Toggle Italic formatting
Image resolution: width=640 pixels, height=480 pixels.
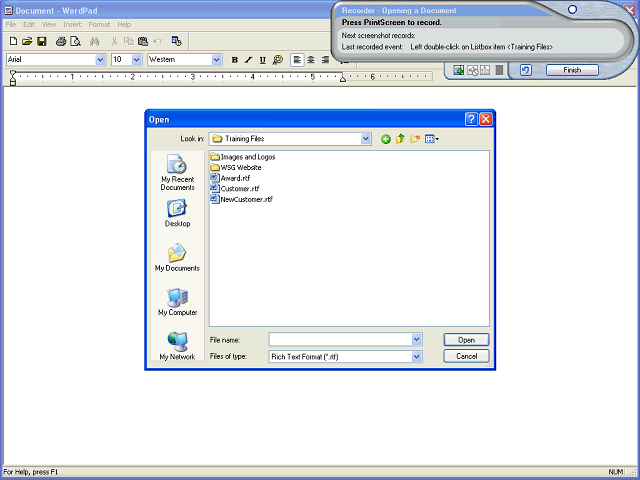pos(249,60)
